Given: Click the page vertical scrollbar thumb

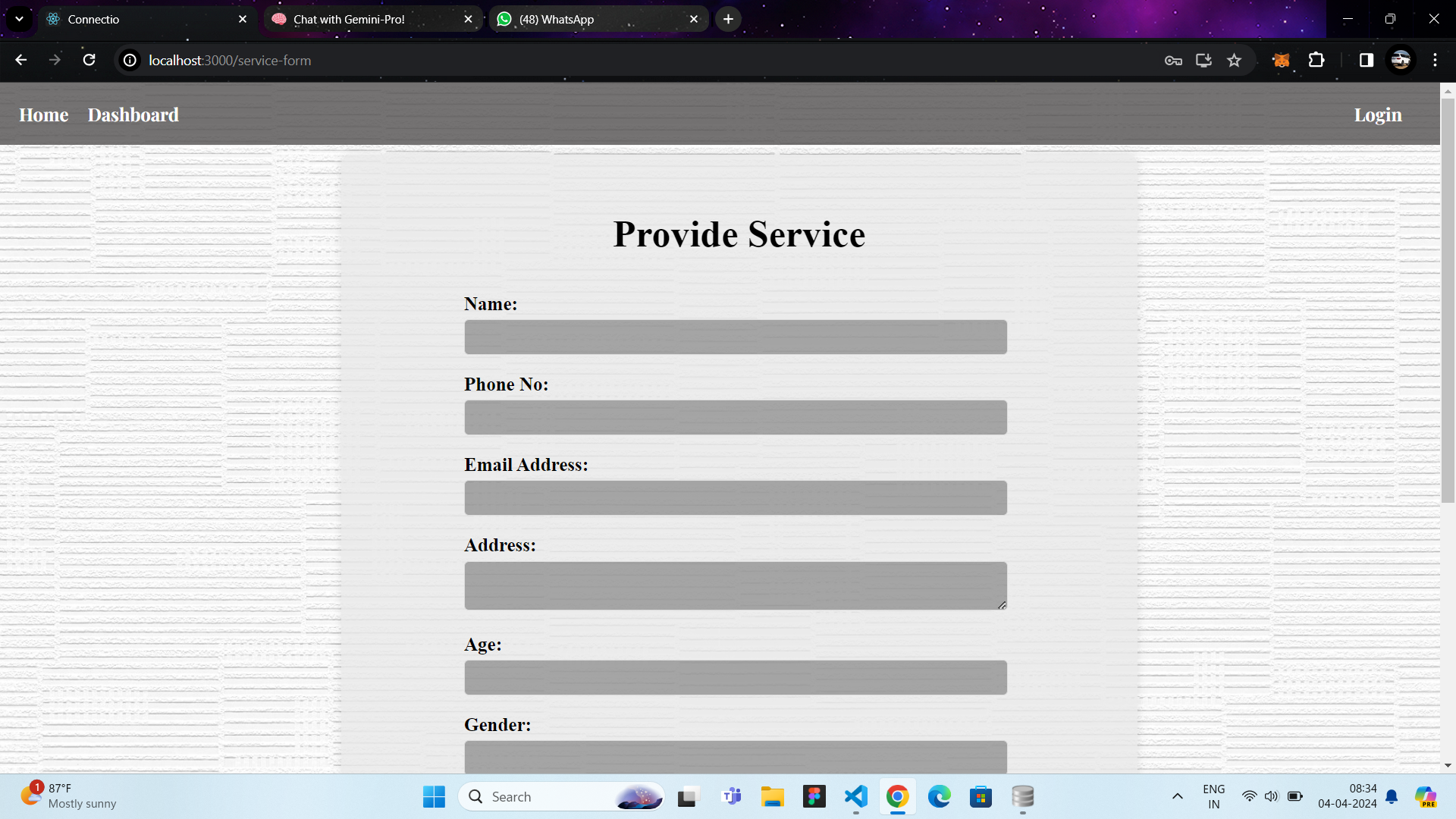Looking at the screenshot, I should point(1448,300).
